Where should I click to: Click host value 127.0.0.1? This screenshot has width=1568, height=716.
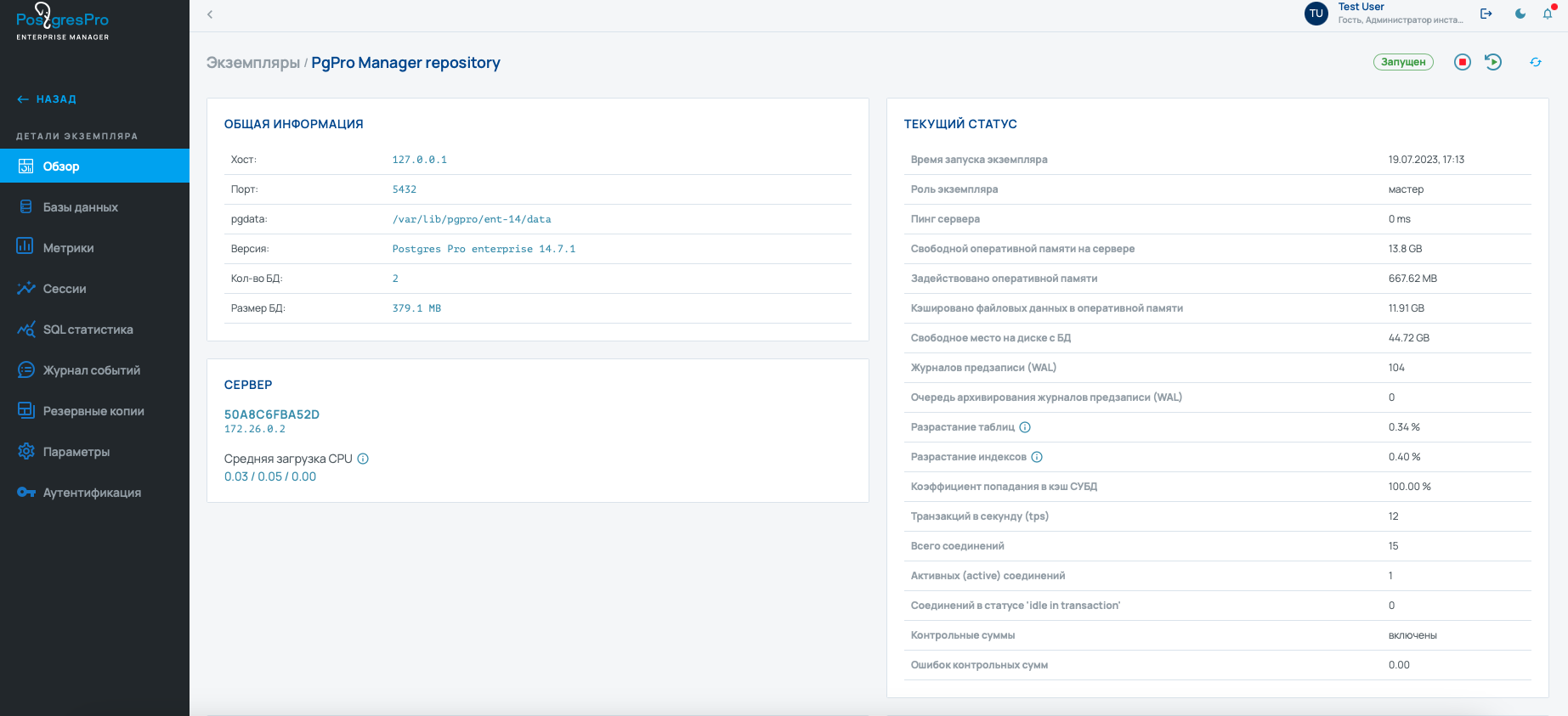coord(420,160)
